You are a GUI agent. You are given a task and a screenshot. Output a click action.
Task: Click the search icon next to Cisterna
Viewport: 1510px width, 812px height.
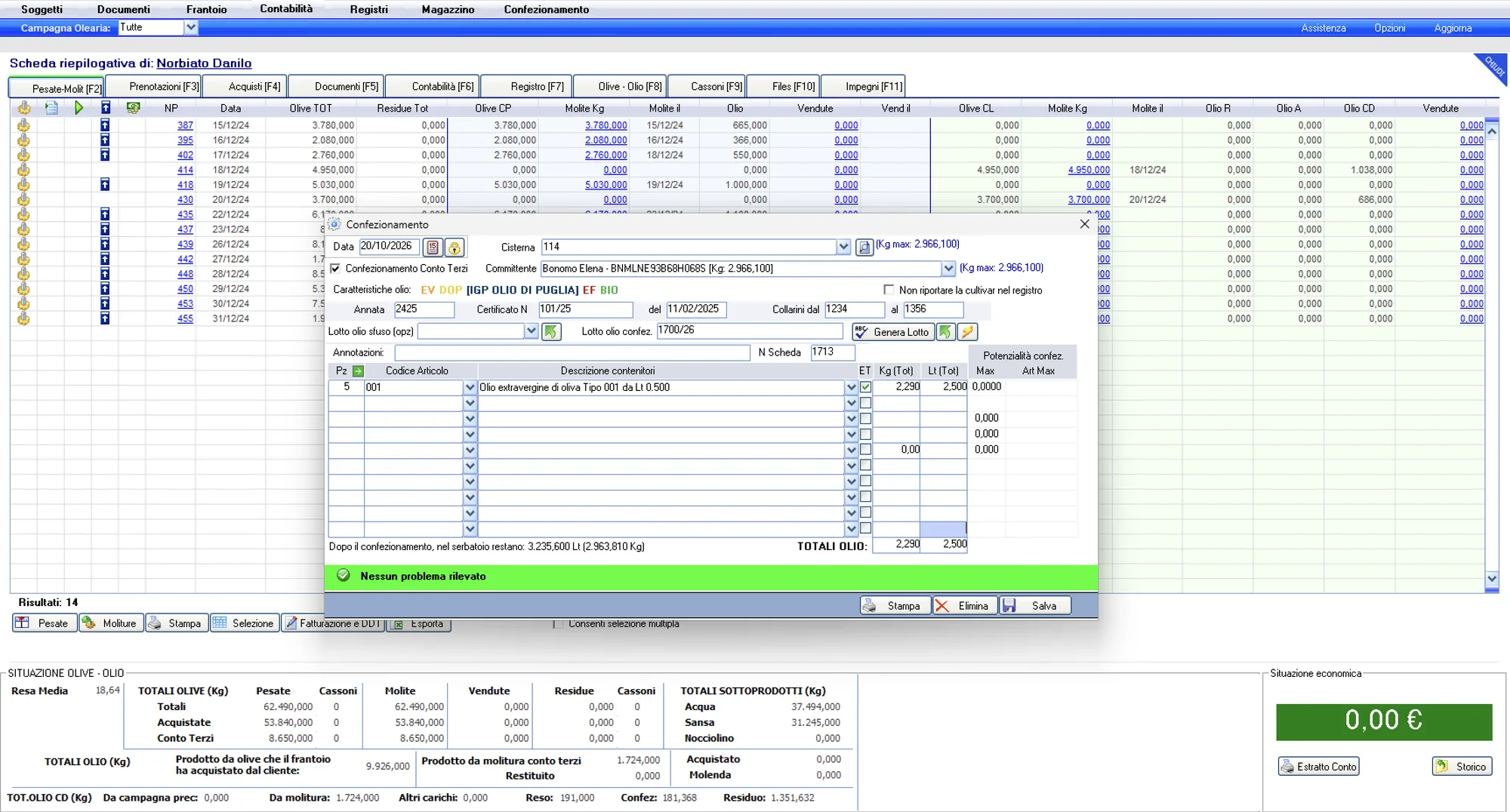864,247
